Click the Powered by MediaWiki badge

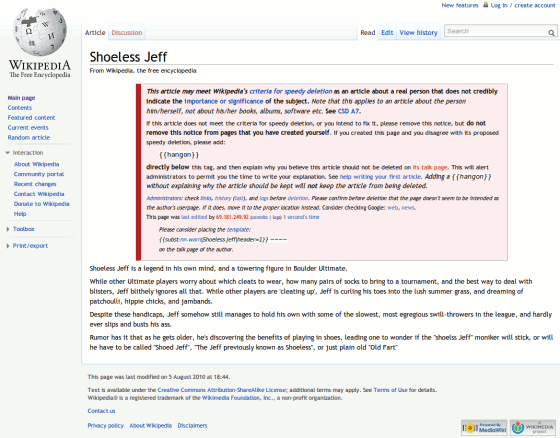pyautogui.click(x=484, y=427)
